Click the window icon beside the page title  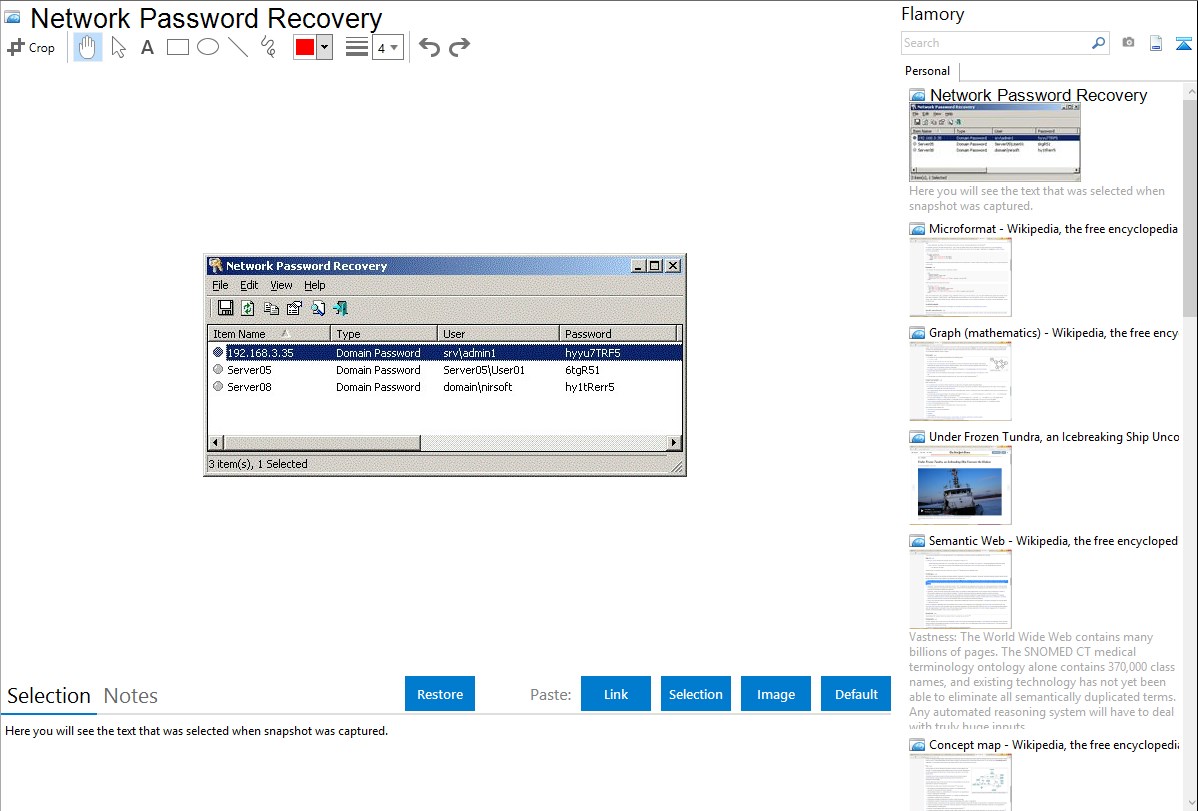click(x=13, y=17)
